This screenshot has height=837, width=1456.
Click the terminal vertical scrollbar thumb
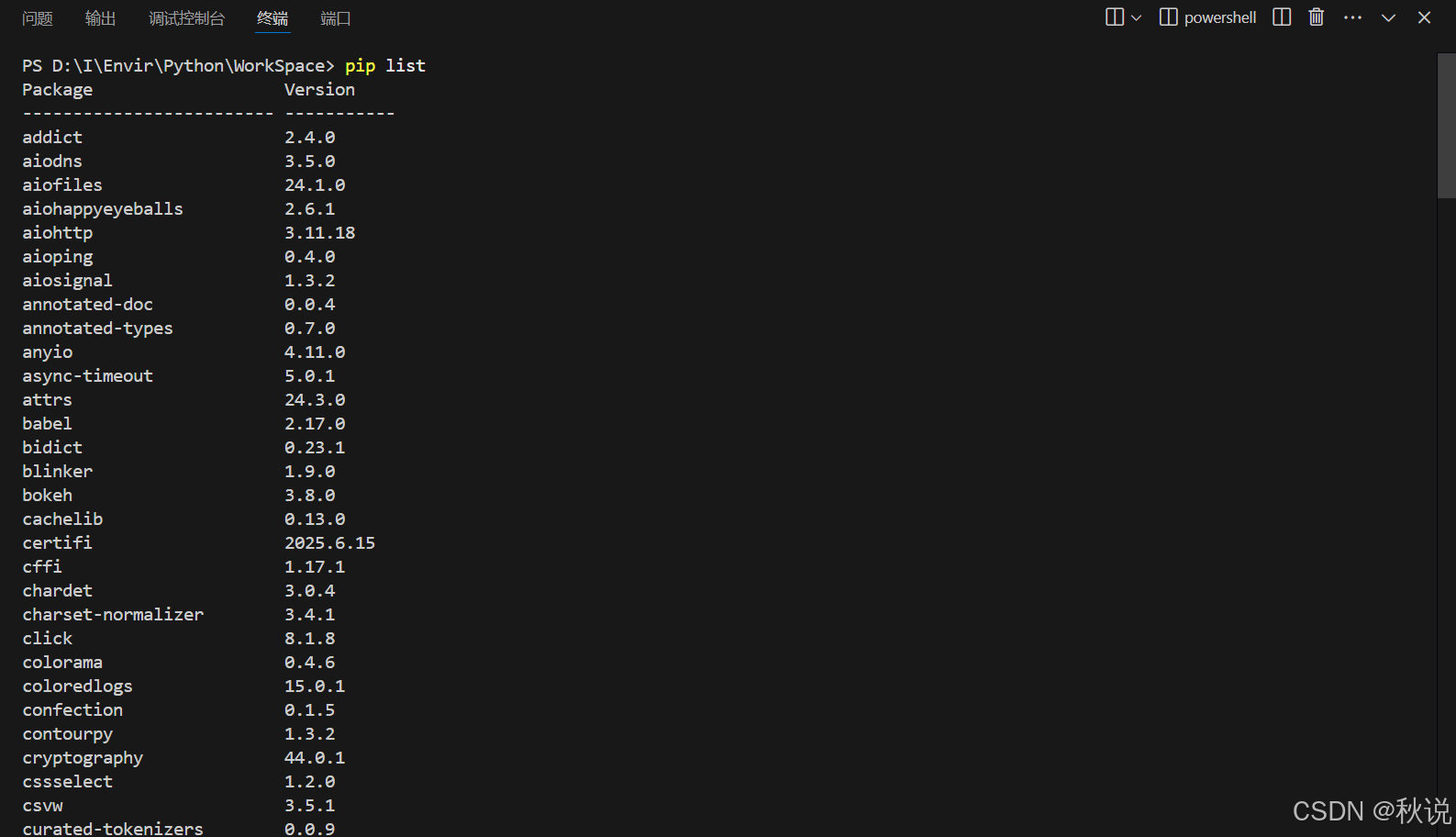coord(1446,126)
